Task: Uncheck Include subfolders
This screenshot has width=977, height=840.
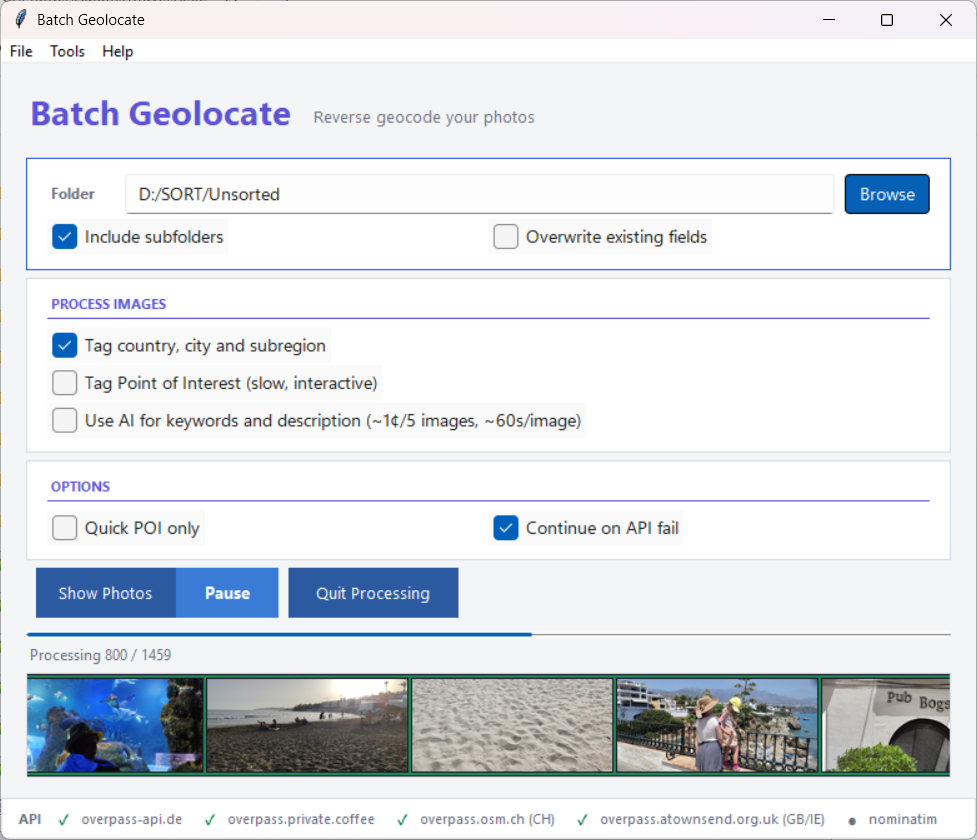Action: pyautogui.click(x=64, y=237)
